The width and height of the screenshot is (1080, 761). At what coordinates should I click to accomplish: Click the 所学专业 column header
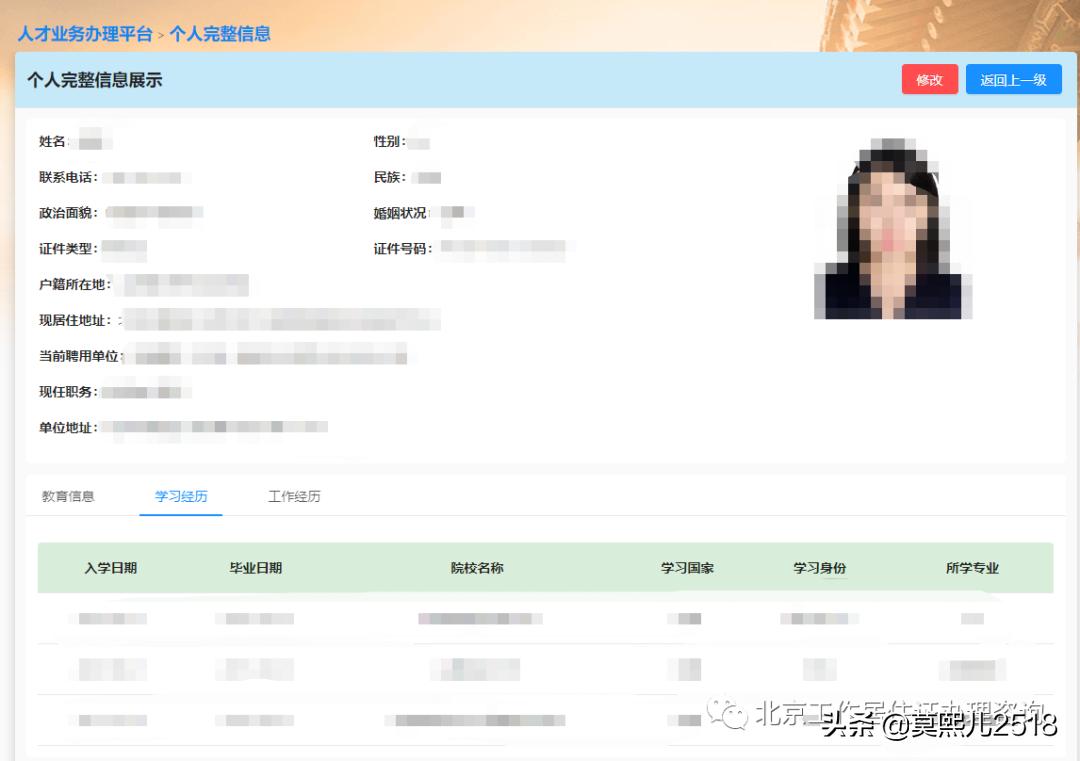(x=971, y=568)
